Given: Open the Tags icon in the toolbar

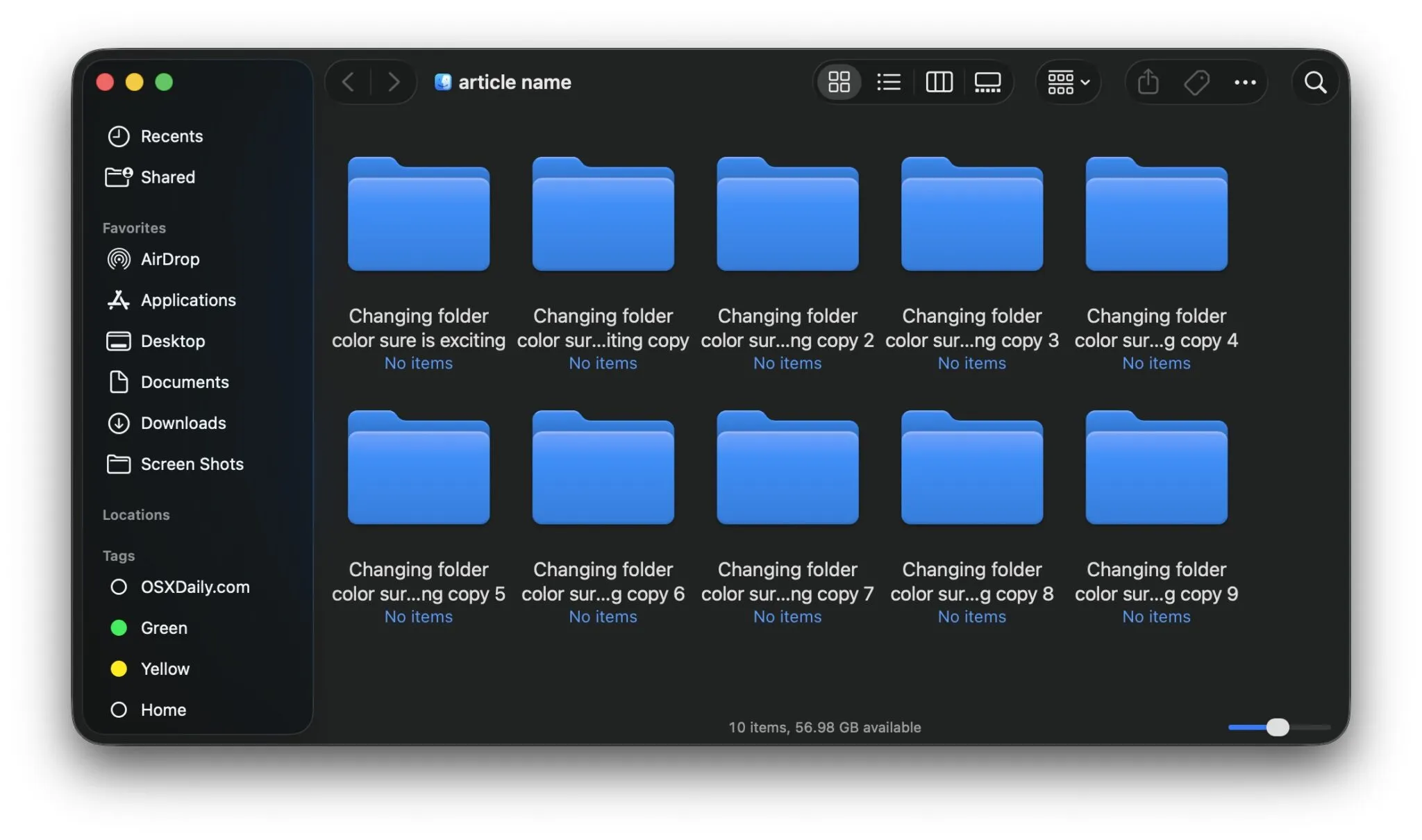Looking at the screenshot, I should pos(1196,82).
